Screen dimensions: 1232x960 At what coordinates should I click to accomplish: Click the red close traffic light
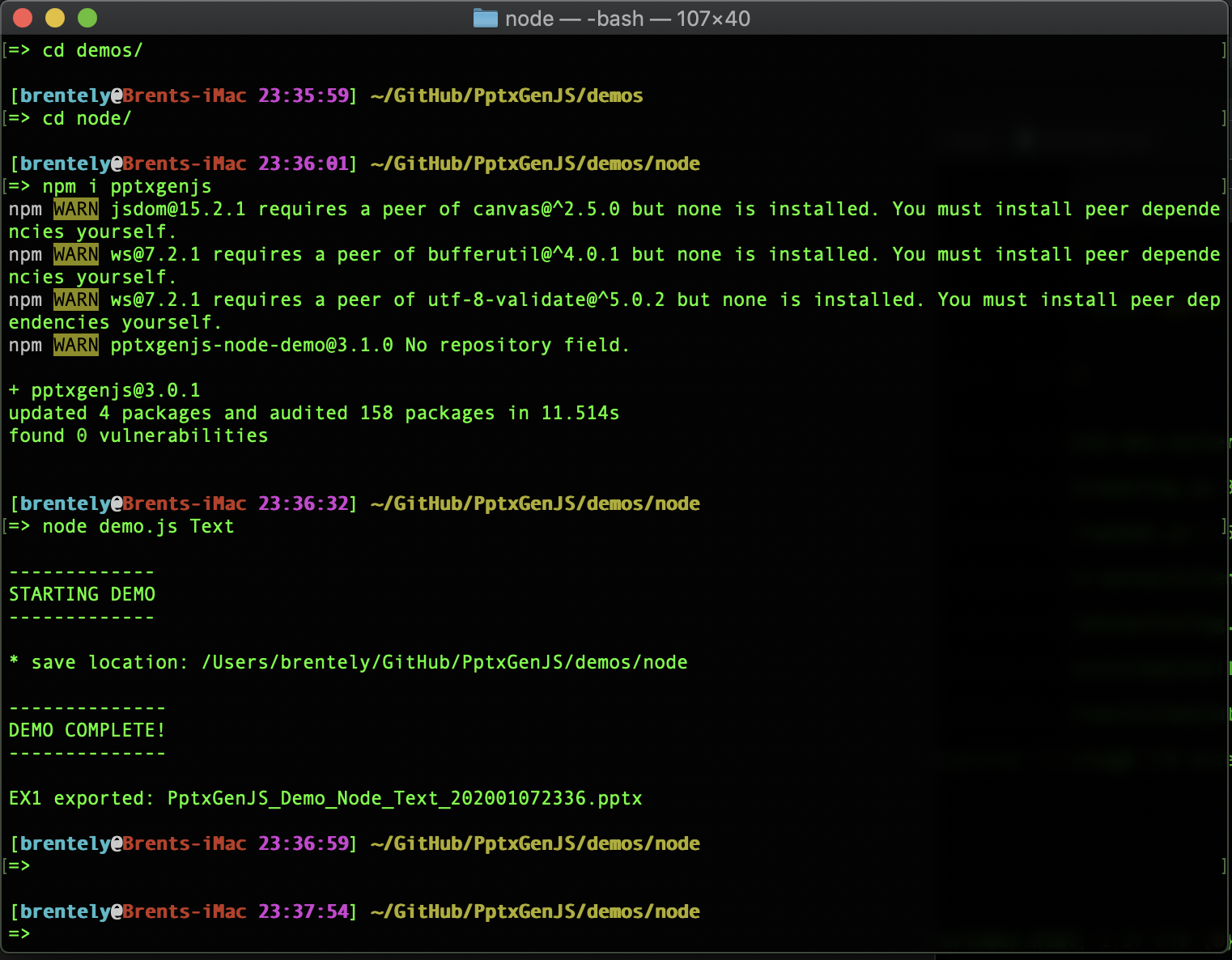pyautogui.click(x=22, y=17)
